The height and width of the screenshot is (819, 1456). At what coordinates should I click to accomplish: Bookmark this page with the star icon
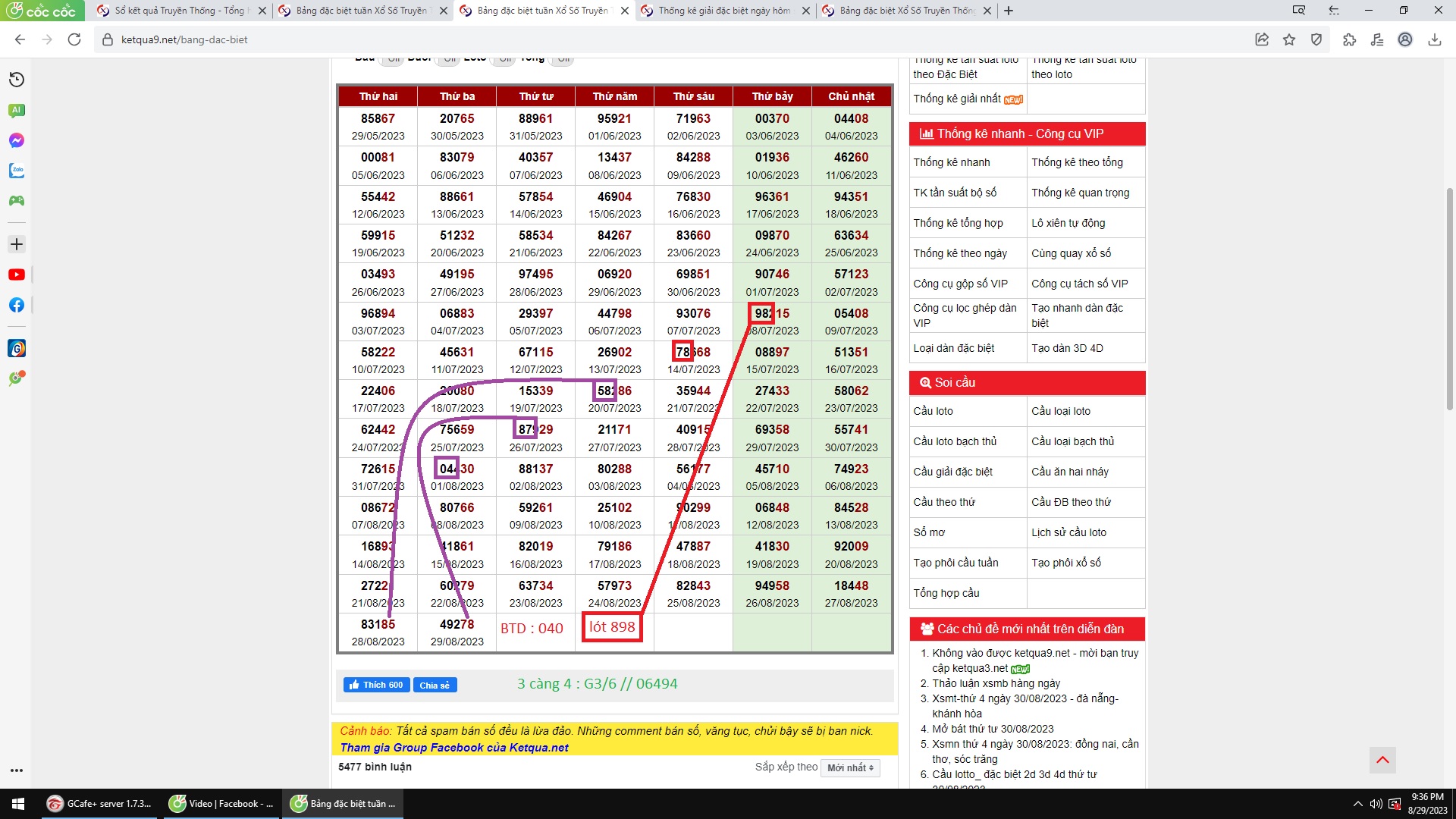tap(1289, 39)
